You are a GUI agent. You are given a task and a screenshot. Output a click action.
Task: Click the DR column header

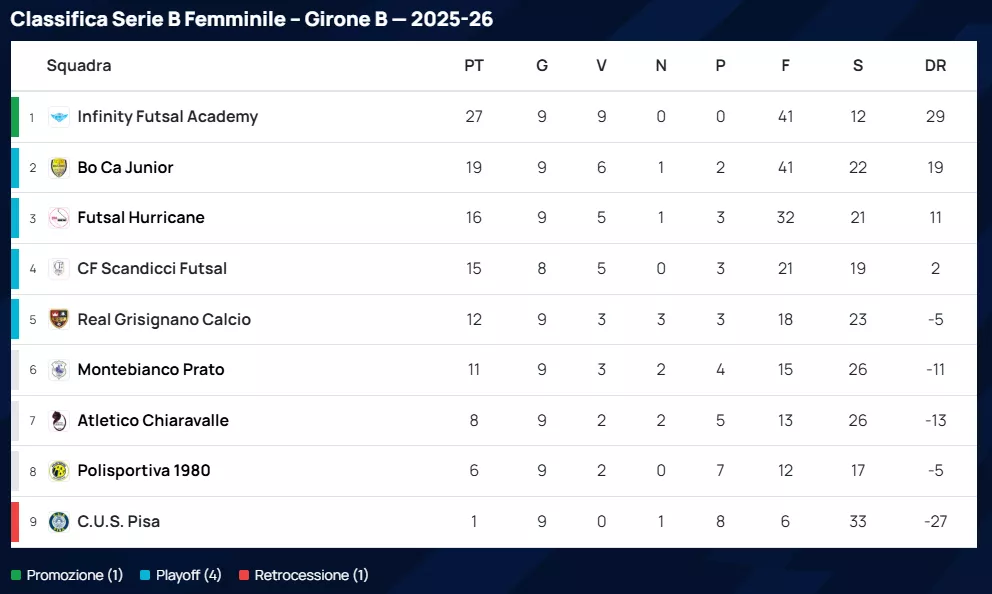(x=935, y=66)
